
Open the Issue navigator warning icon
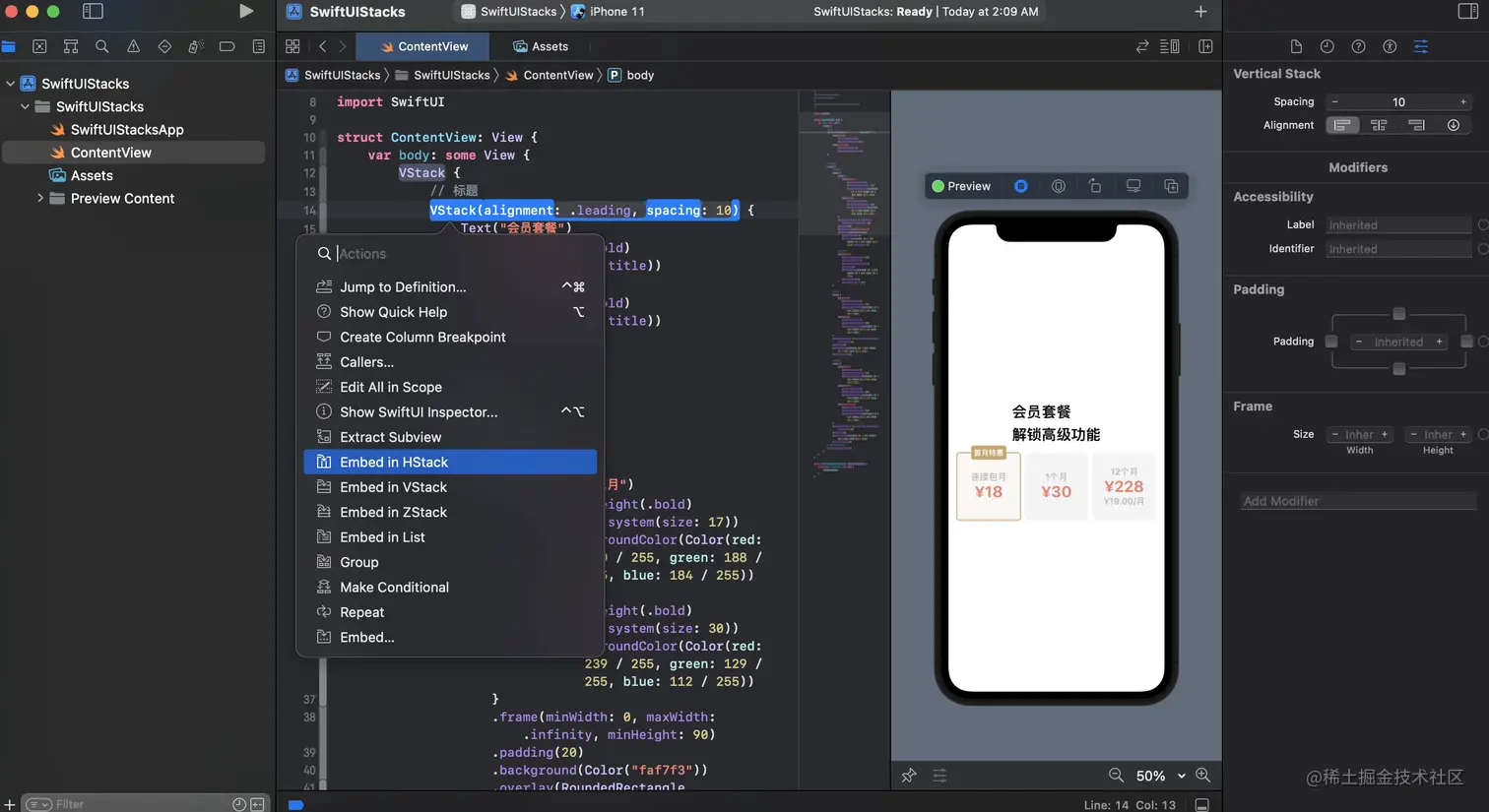point(133,46)
